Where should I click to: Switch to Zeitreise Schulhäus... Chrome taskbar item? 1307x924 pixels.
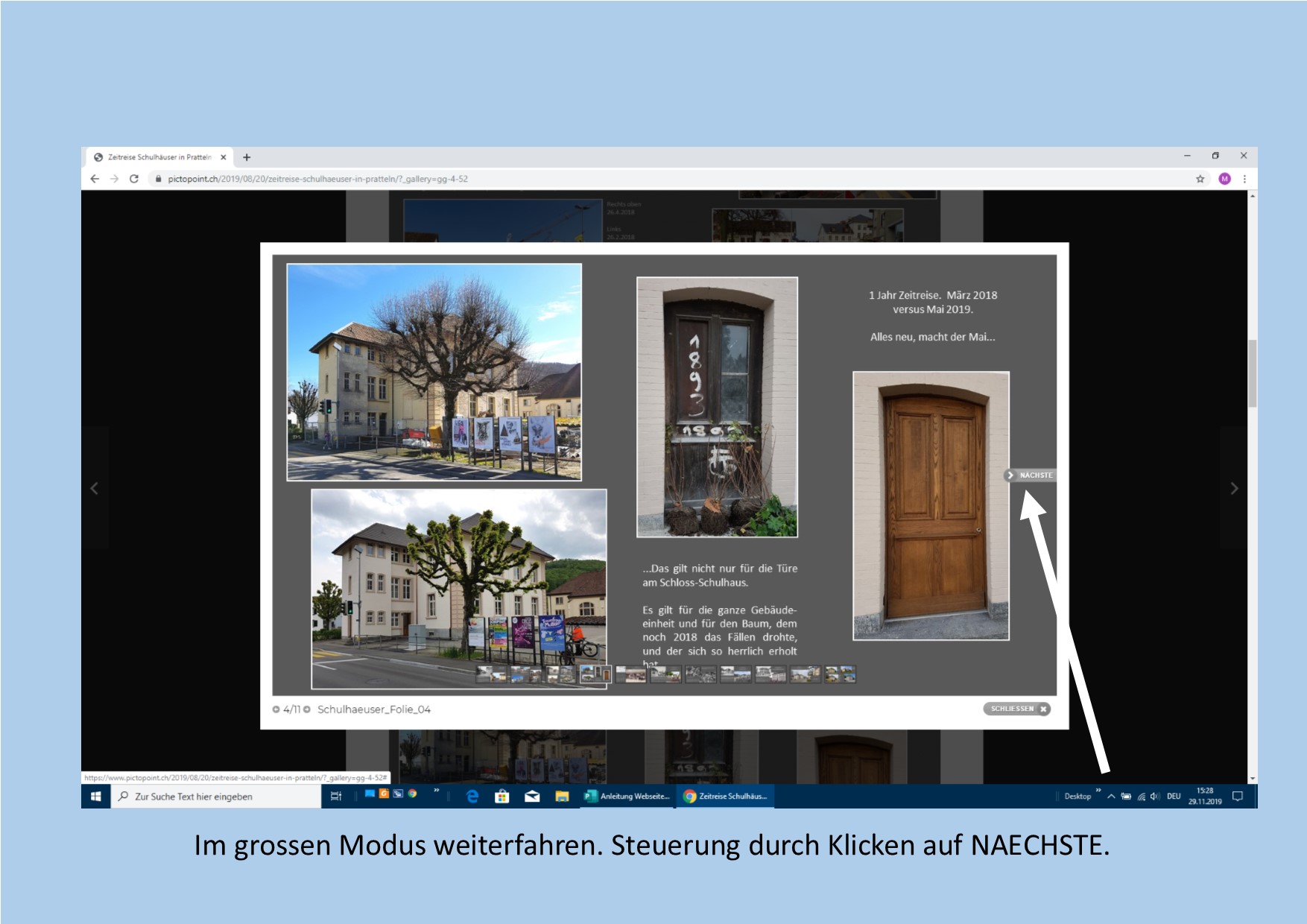coord(726,797)
